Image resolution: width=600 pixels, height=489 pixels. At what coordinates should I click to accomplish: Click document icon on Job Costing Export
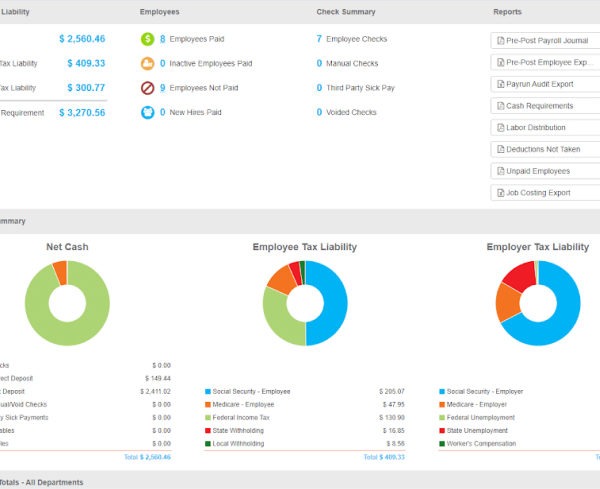coord(500,193)
